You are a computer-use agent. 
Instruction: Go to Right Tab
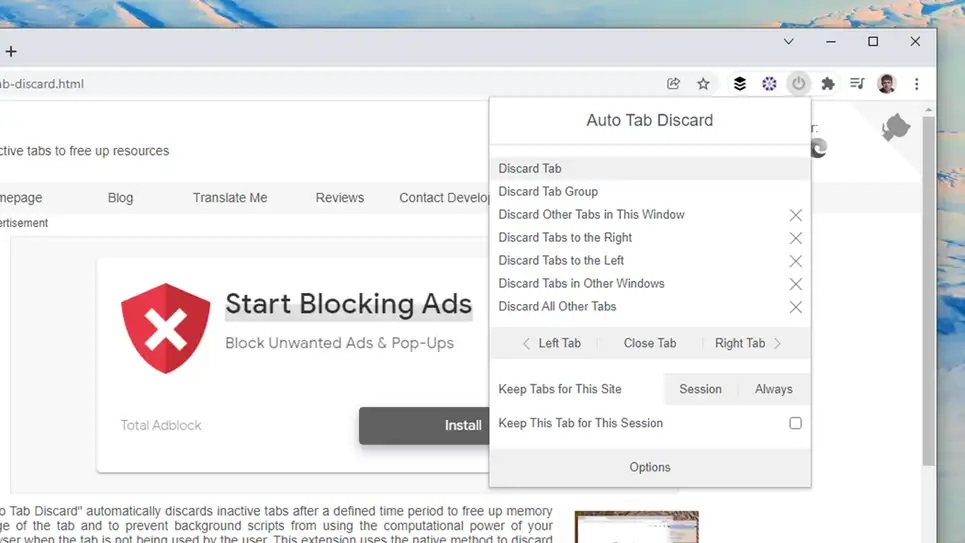pyautogui.click(x=748, y=343)
